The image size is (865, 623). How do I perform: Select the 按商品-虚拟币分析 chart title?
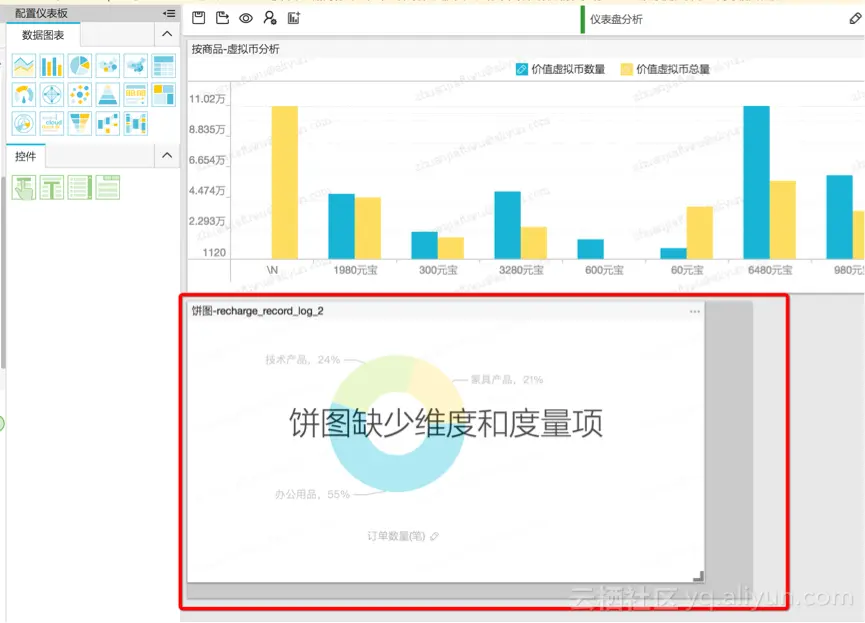point(236,49)
